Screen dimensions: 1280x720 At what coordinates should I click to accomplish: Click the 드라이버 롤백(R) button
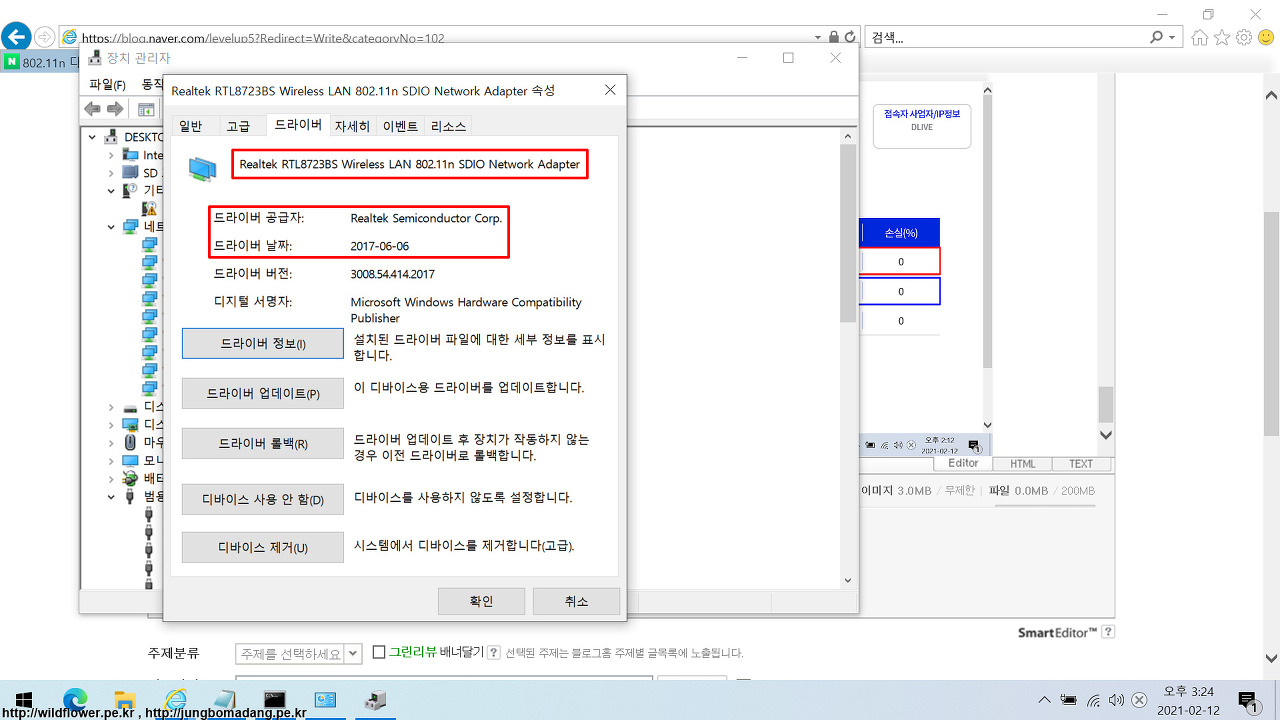point(263,444)
